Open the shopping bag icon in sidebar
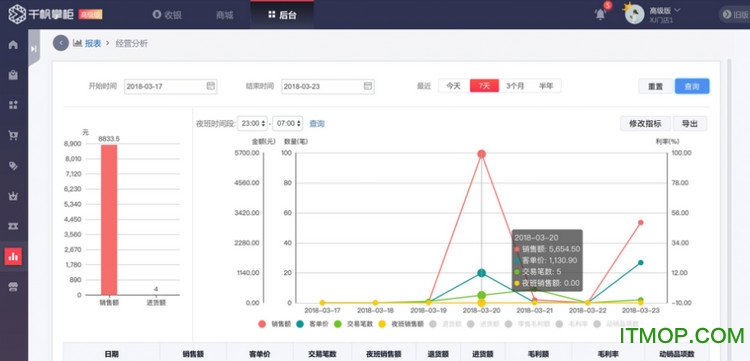The image size is (750, 361). tap(13, 75)
